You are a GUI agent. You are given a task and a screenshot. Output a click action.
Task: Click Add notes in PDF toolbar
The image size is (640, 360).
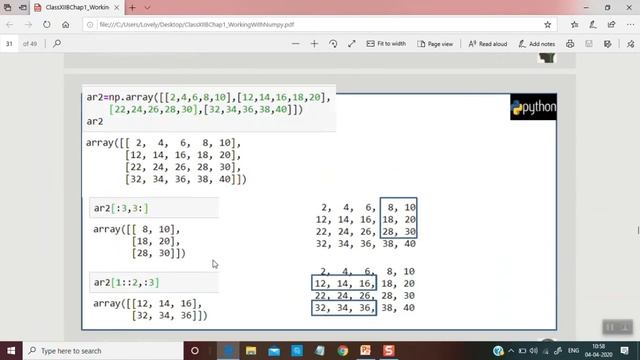[537, 44]
